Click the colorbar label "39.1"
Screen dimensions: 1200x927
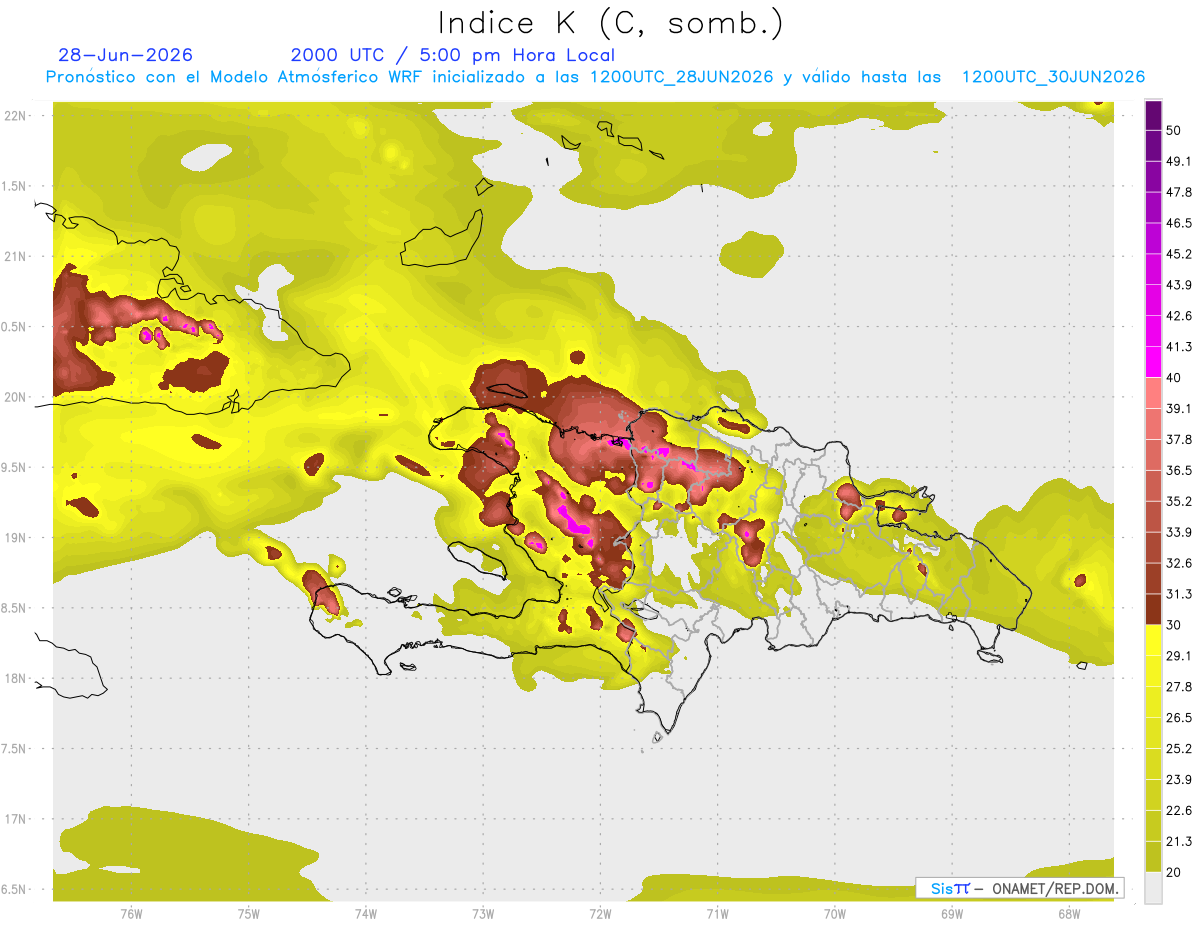coord(1179,408)
